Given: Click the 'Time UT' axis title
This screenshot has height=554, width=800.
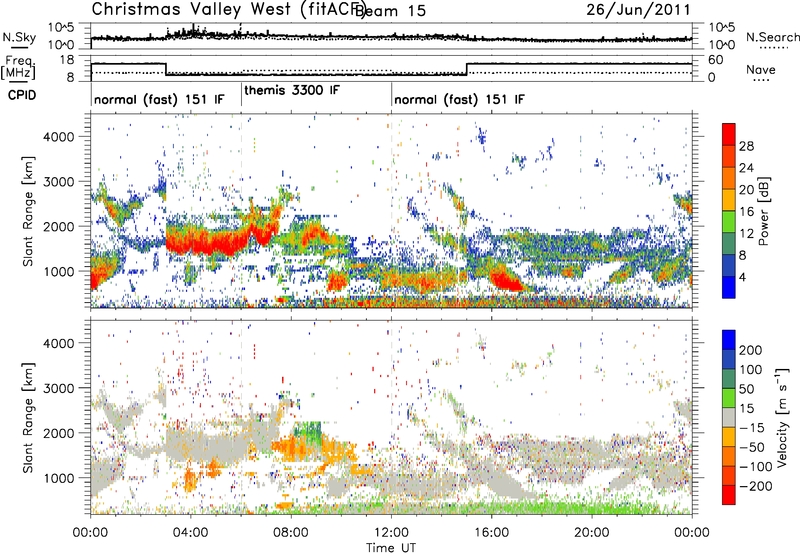Looking at the screenshot, I should tap(391, 548).
